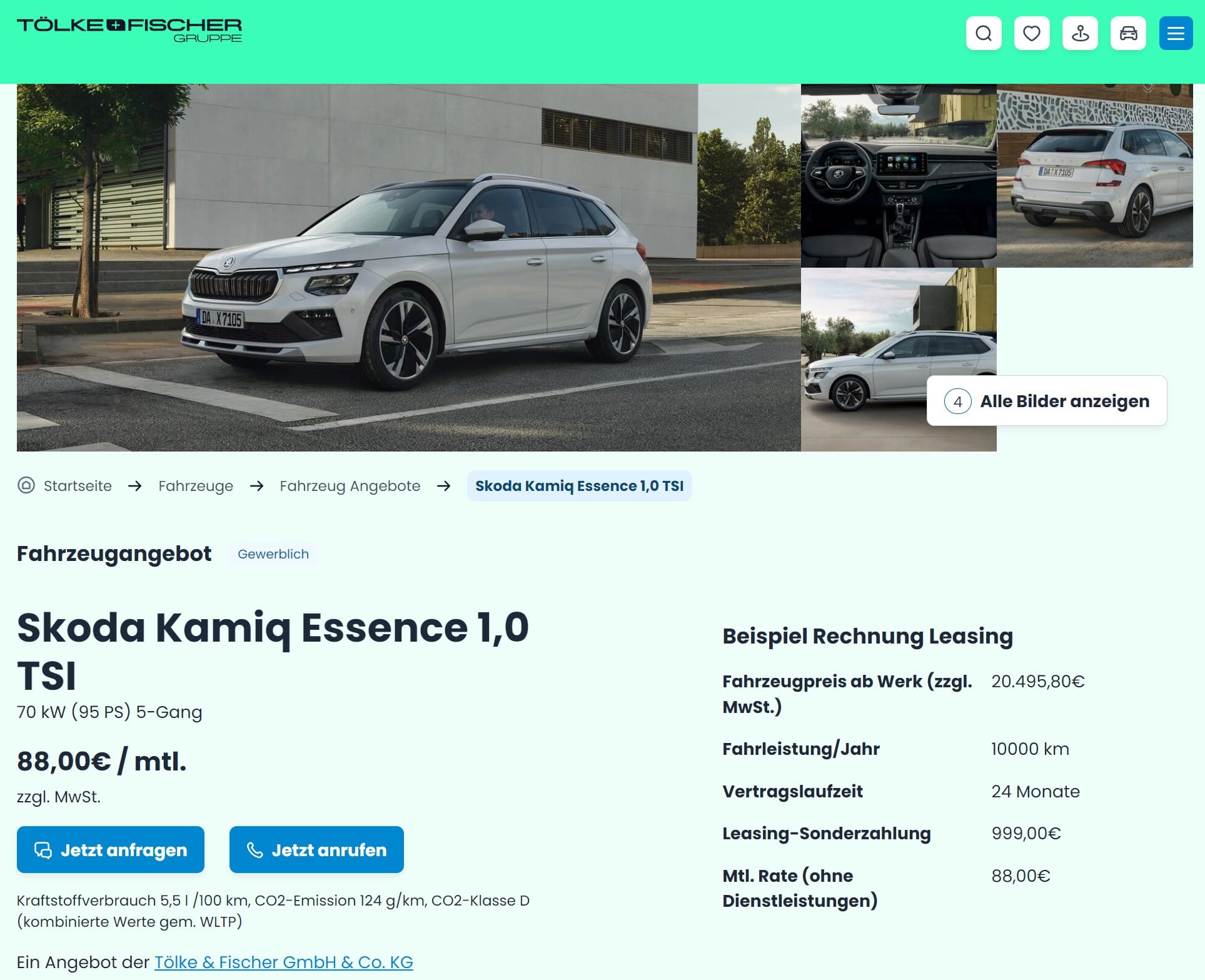This screenshot has height=980, width=1205.
Task: Open Tölke & Fischer GmbH & Co. KG link
Action: [284, 962]
